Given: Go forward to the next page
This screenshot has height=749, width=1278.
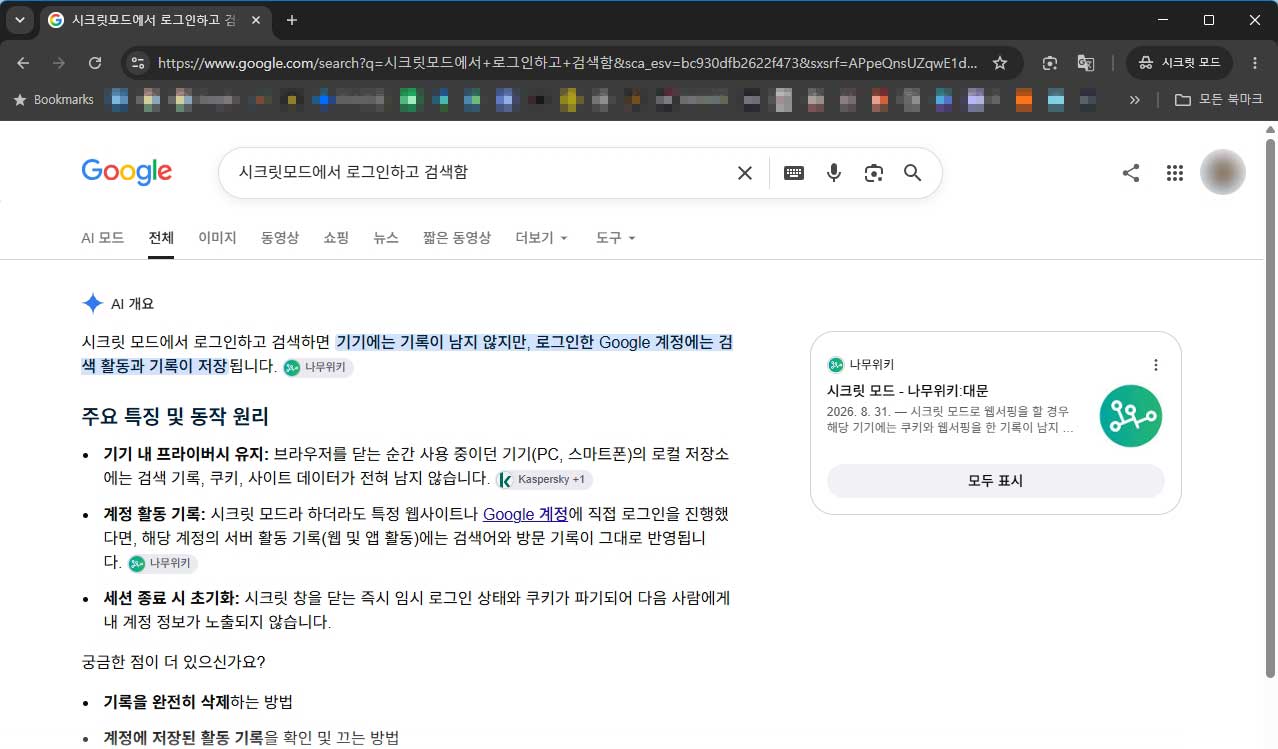Looking at the screenshot, I should pos(59,63).
